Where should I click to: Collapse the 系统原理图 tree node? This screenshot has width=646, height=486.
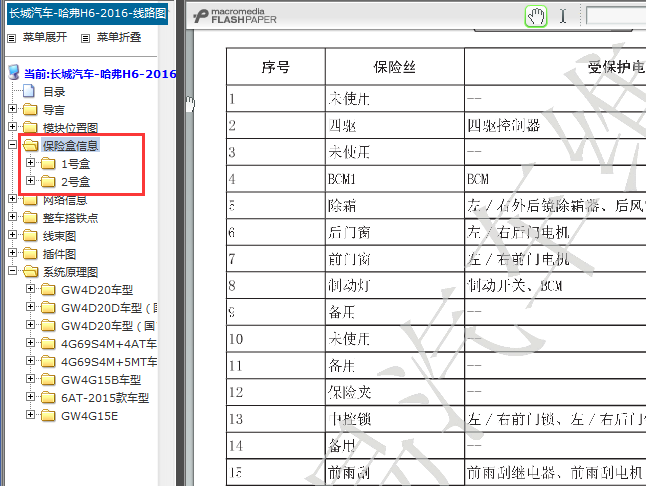pos(12,271)
